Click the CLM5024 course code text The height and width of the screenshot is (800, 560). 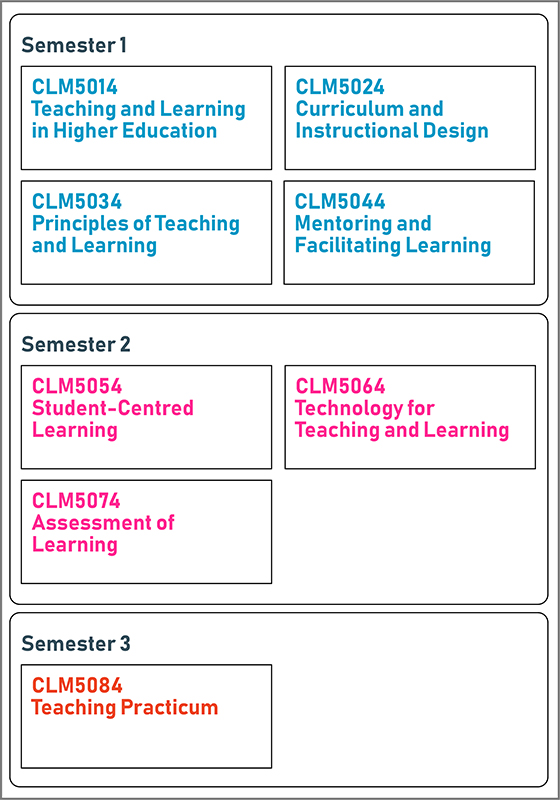pos(340,87)
